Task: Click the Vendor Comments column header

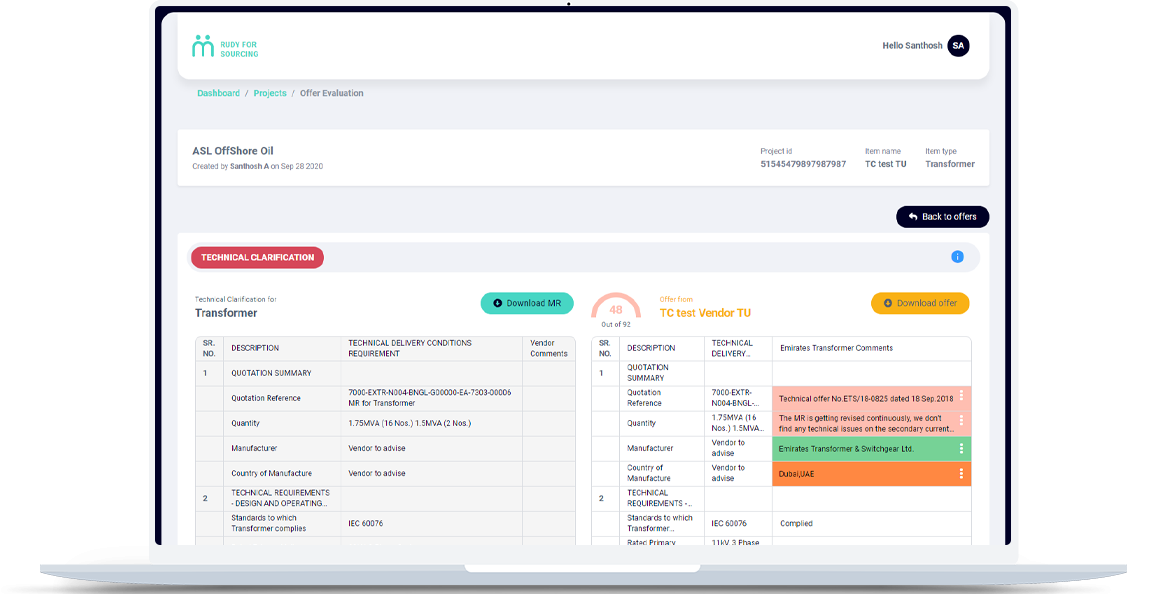Action: 549,348
